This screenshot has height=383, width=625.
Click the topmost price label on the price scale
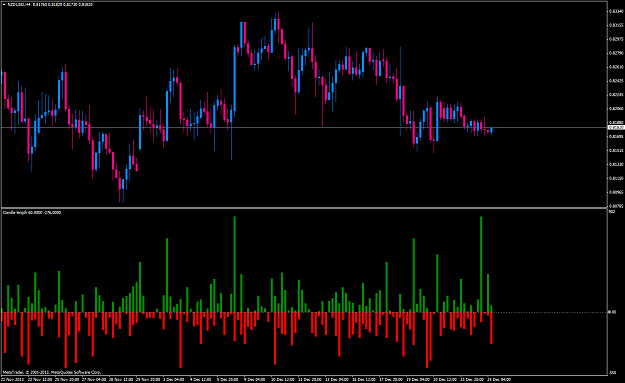(x=616, y=11)
